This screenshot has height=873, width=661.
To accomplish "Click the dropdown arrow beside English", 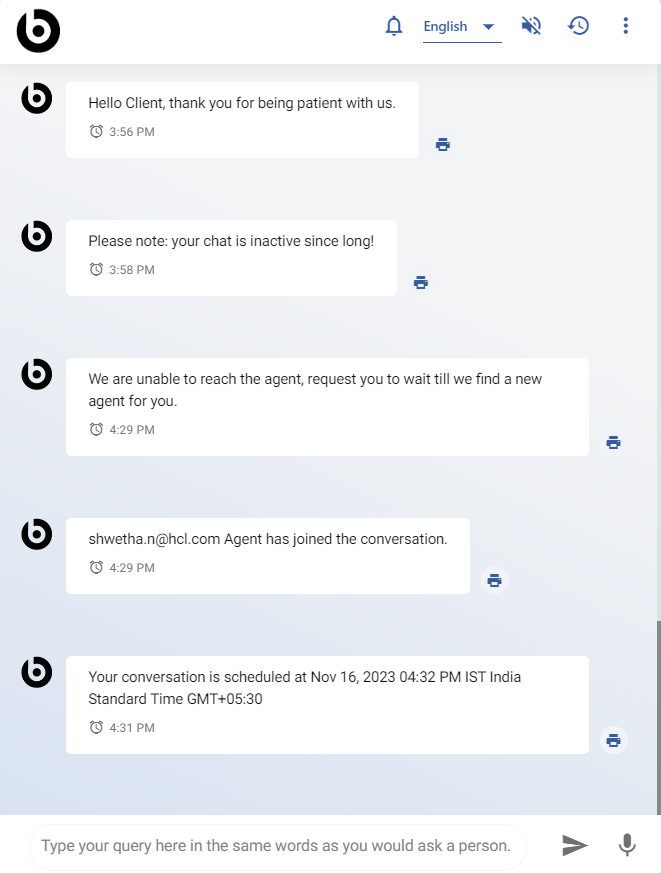I will point(488,27).
